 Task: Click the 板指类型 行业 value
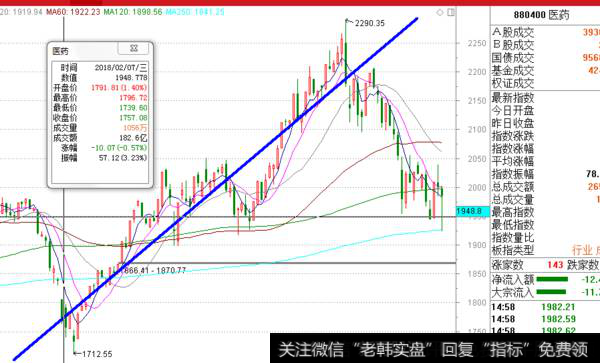point(581,251)
